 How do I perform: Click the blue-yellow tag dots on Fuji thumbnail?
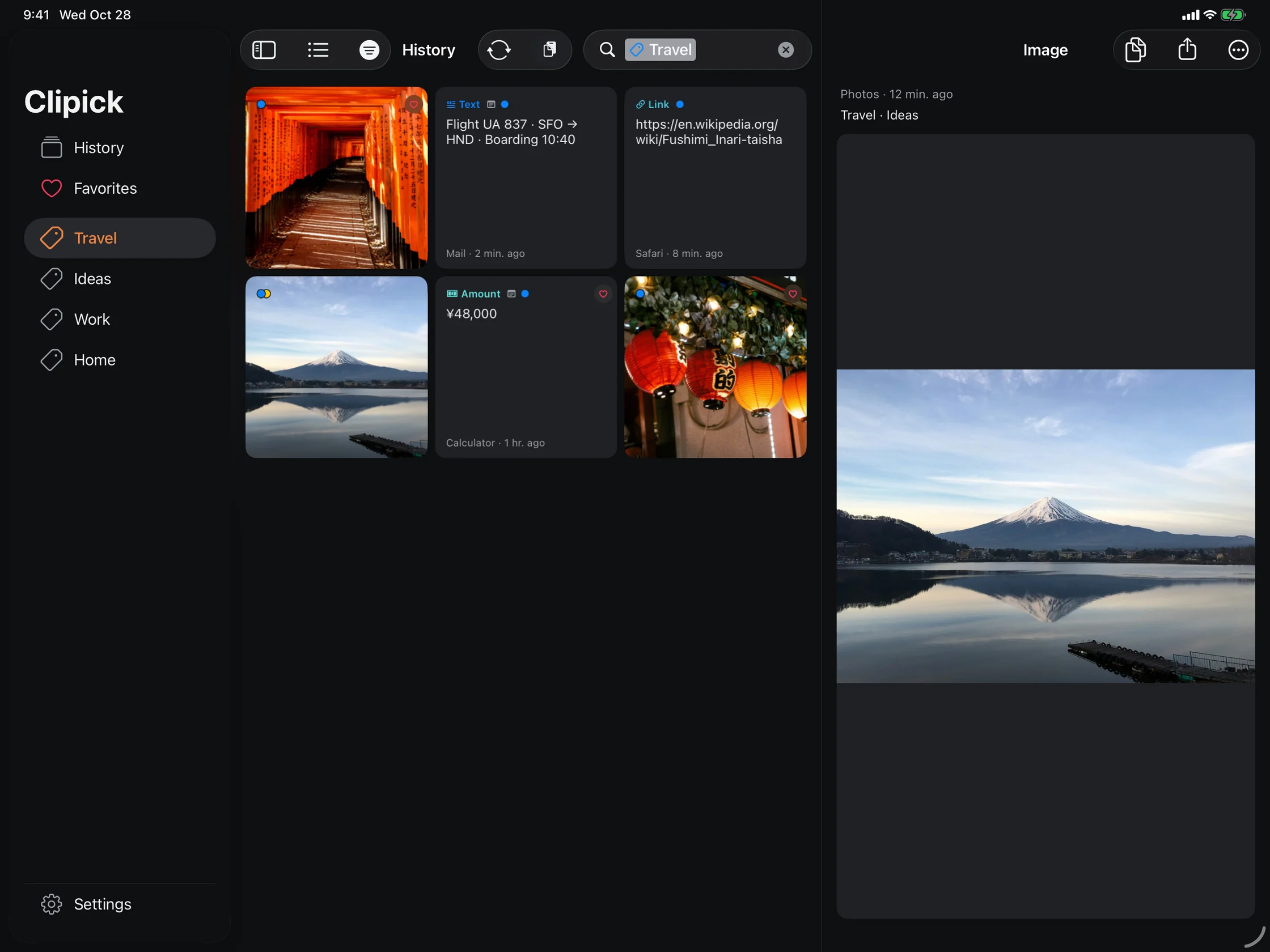click(264, 294)
